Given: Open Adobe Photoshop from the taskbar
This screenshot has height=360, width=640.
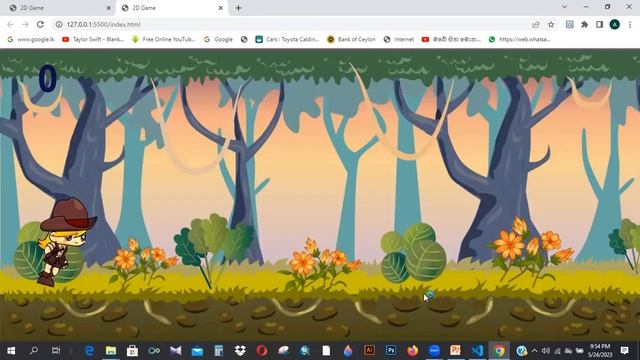Looking at the screenshot, I should [x=391, y=351].
